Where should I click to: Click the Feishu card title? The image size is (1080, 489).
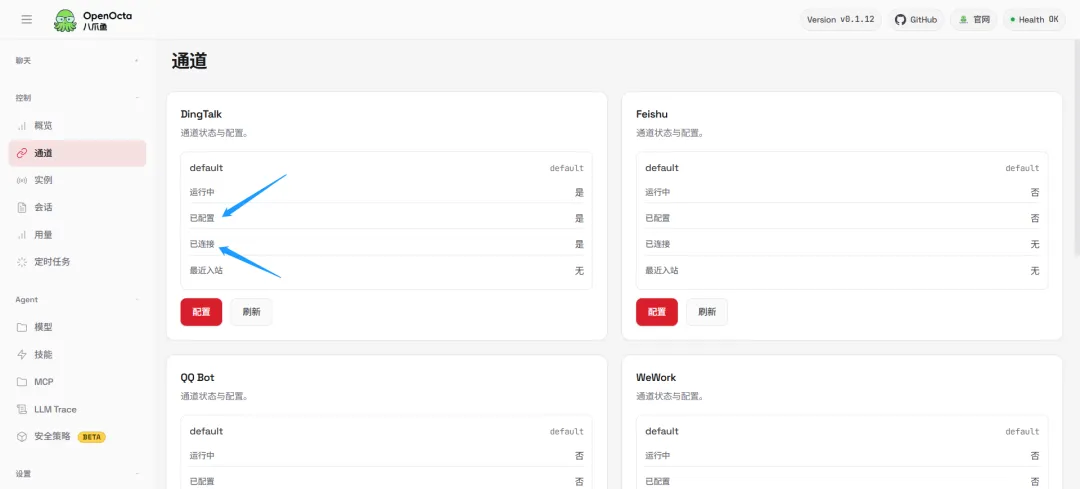click(x=652, y=114)
